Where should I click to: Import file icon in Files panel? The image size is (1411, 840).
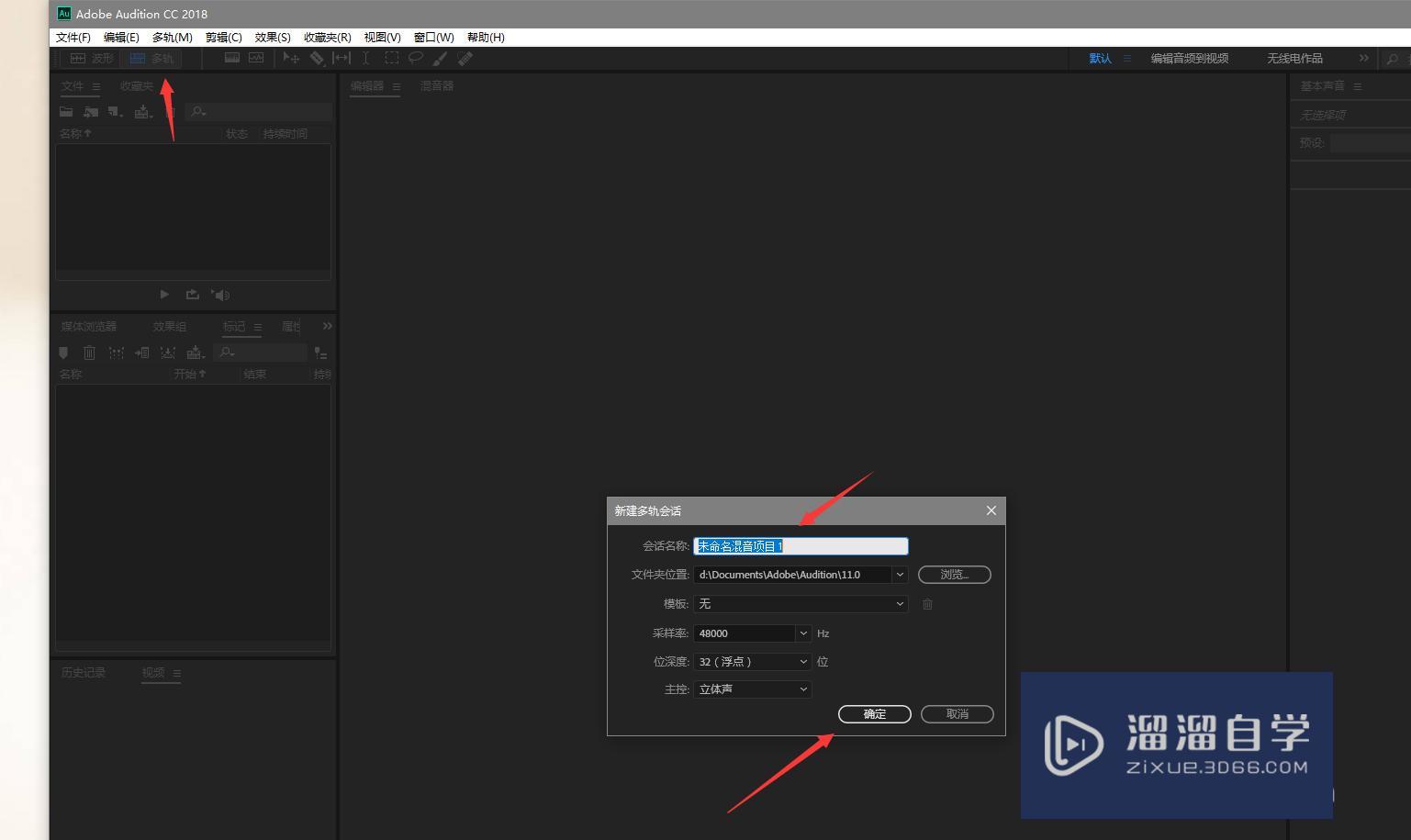[x=91, y=112]
